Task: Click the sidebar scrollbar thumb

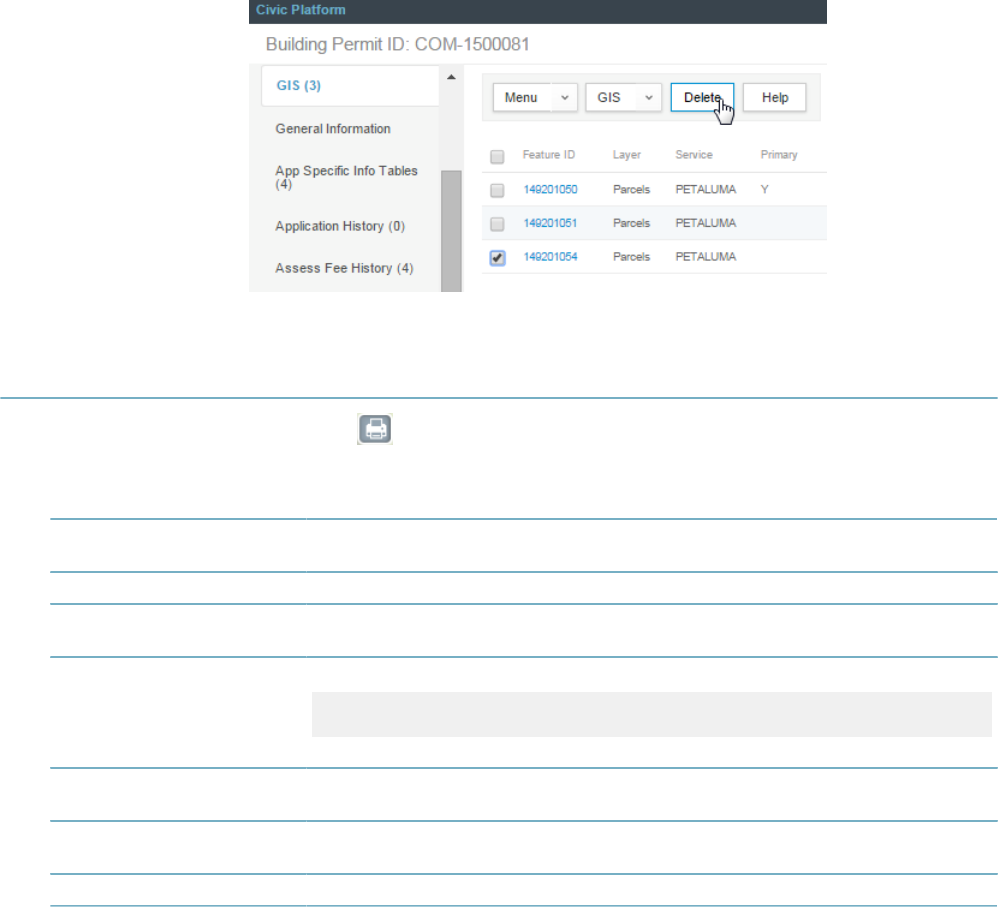Action: coord(451,231)
